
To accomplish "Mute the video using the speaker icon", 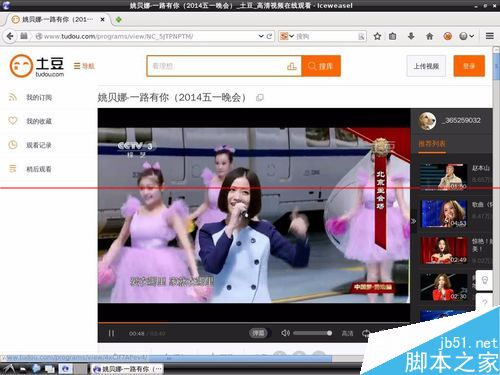I will pyautogui.click(x=285, y=333).
